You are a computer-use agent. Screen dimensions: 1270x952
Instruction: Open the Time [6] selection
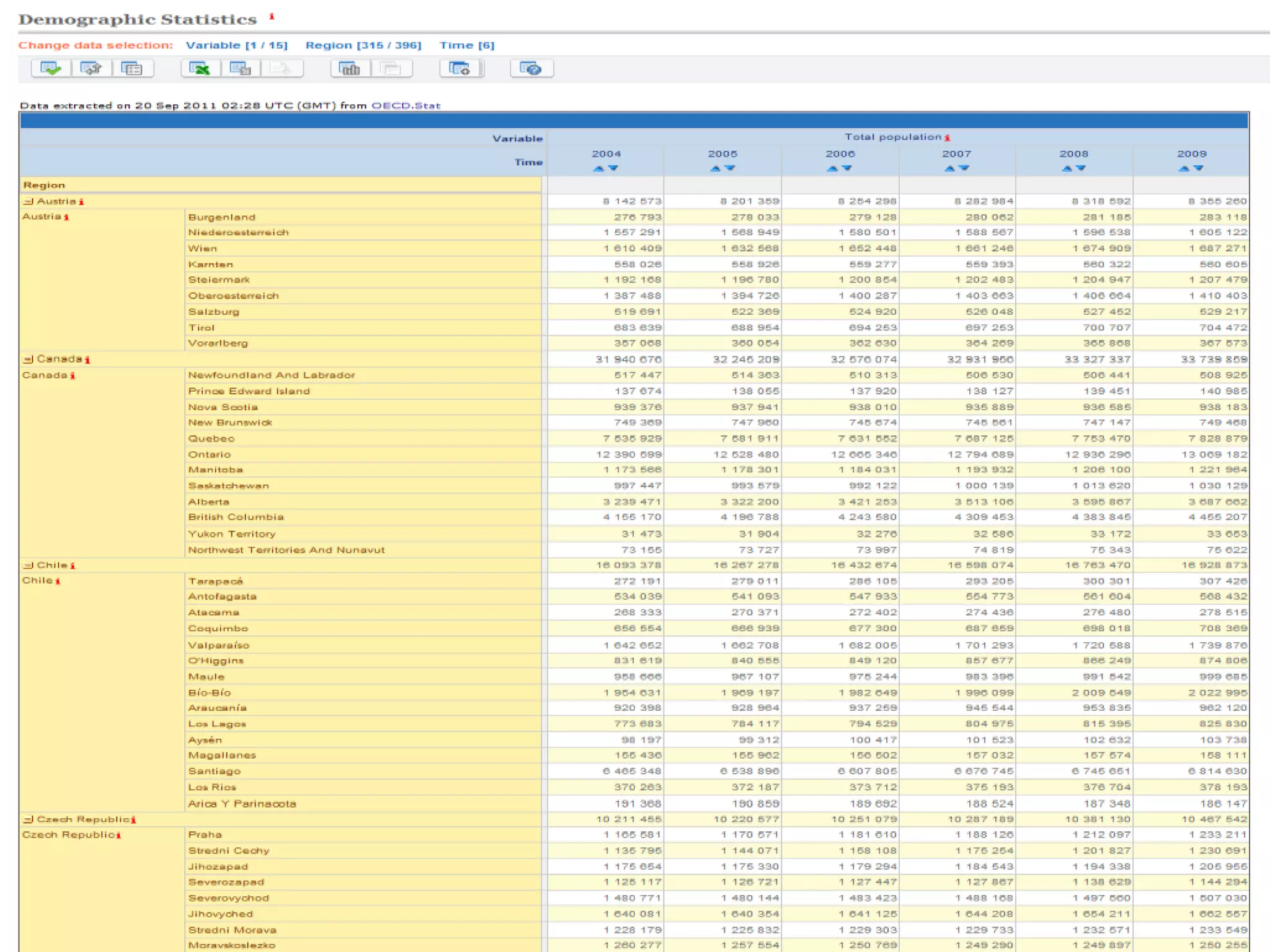(466, 45)
